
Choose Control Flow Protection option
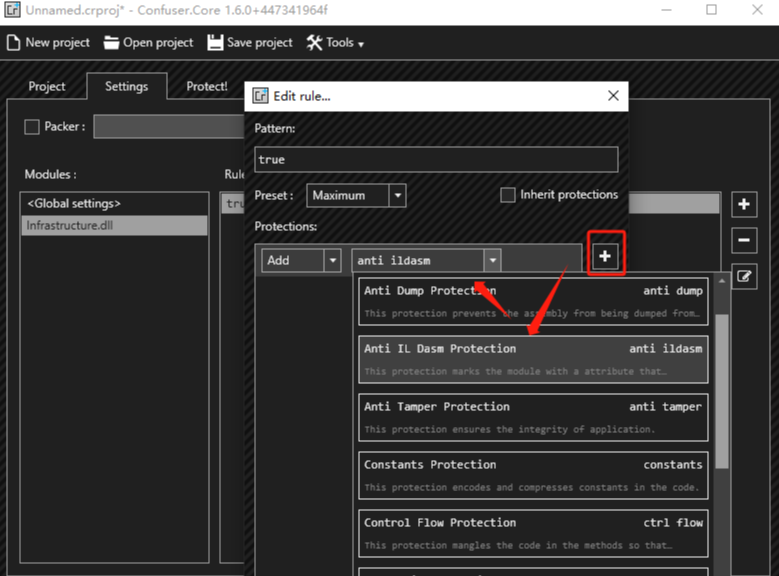point(532,533)
